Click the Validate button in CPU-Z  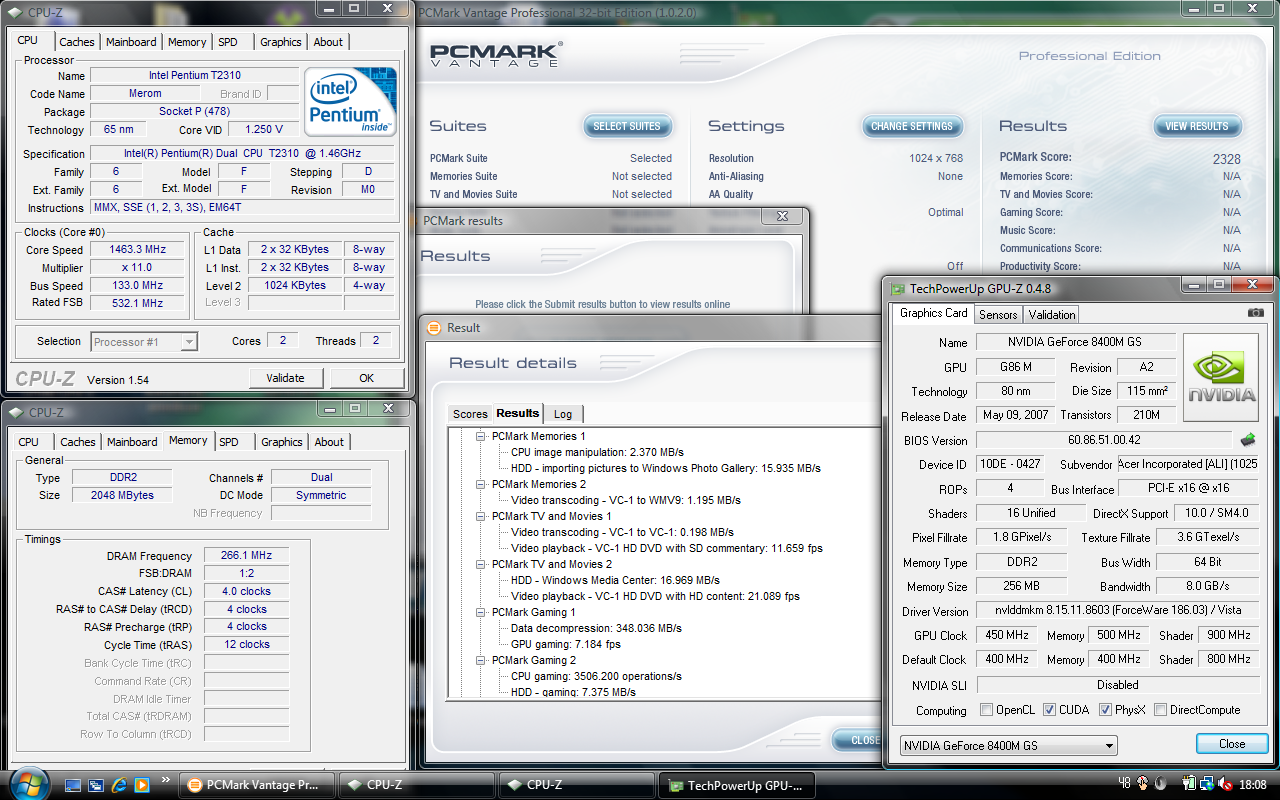coord(285,378)
